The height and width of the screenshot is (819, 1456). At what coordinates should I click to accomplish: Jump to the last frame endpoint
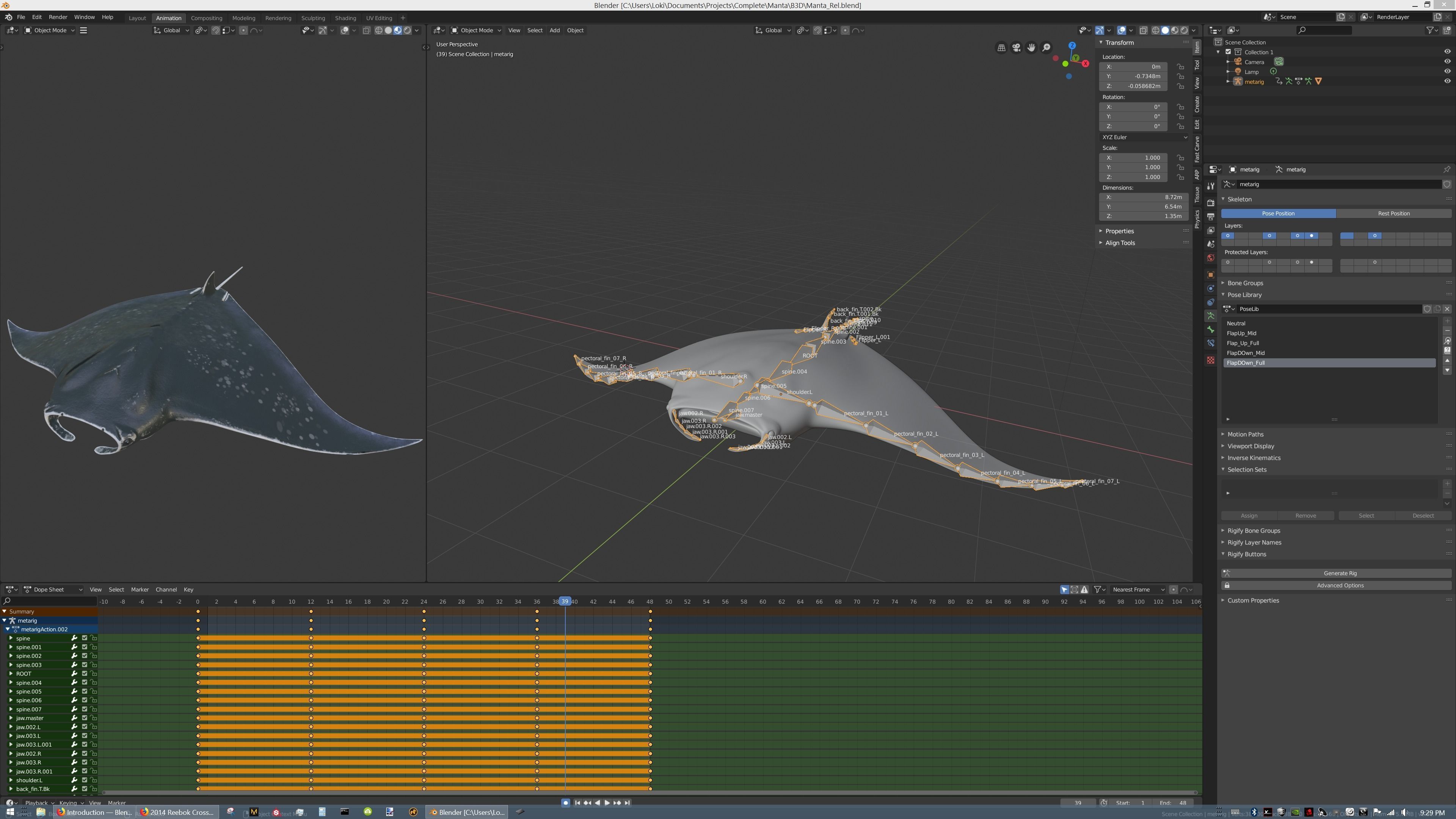coord(627,803)
